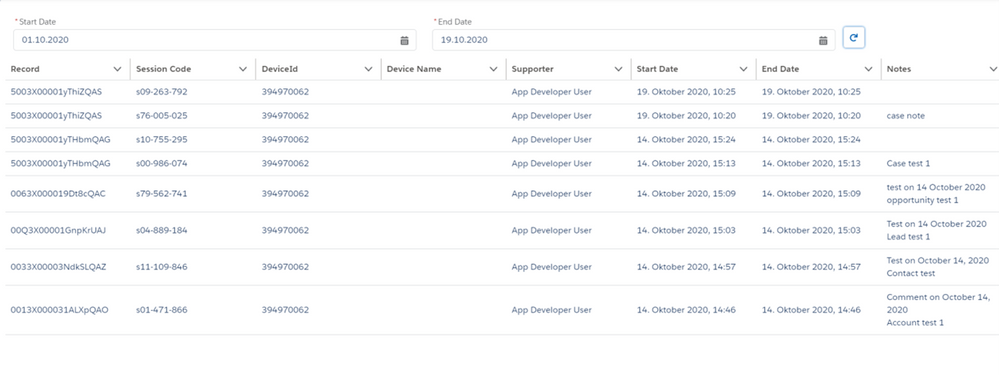This screenshot has width=999, height=375.
Task: Click the 'Contact test' notes cell
Action: click(911, 273)
